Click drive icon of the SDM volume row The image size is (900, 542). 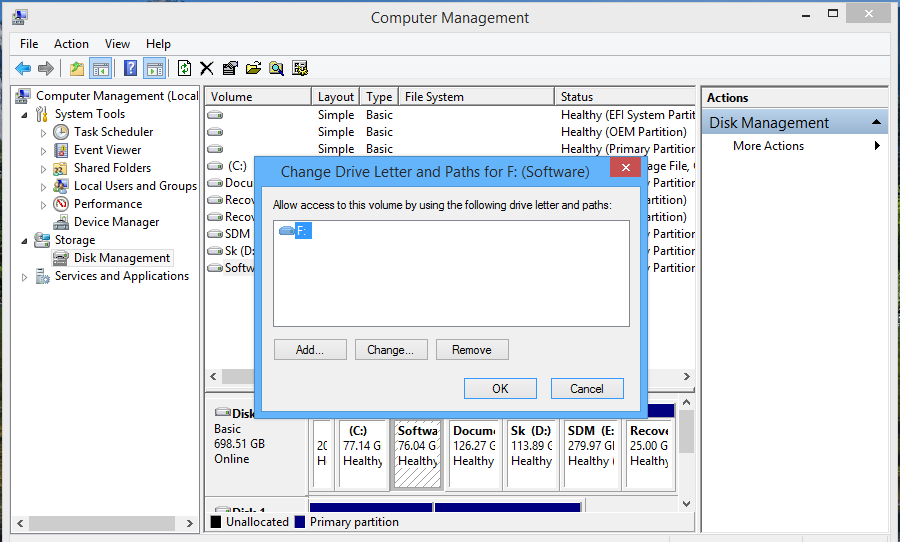(215, 234)
